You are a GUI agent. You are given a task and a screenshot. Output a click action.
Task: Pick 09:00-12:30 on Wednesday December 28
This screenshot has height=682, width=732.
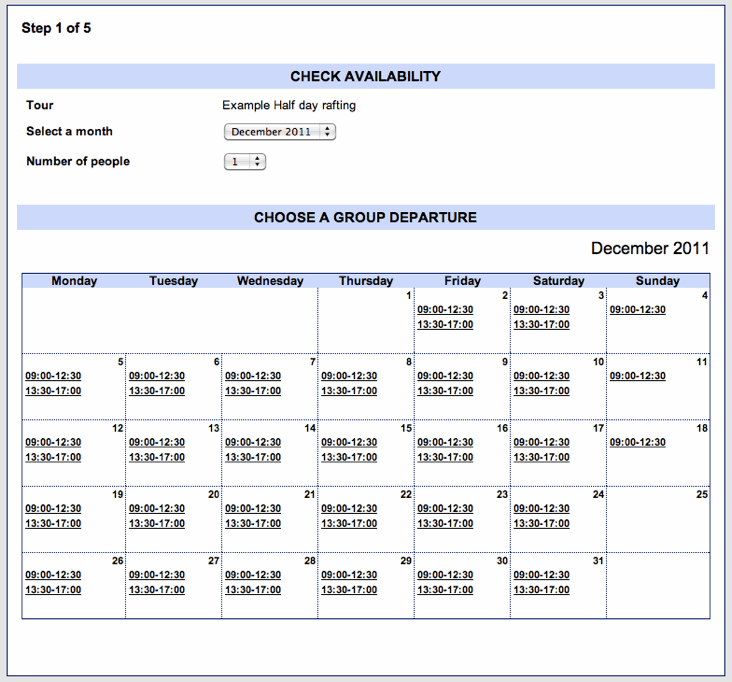(253, 575)
